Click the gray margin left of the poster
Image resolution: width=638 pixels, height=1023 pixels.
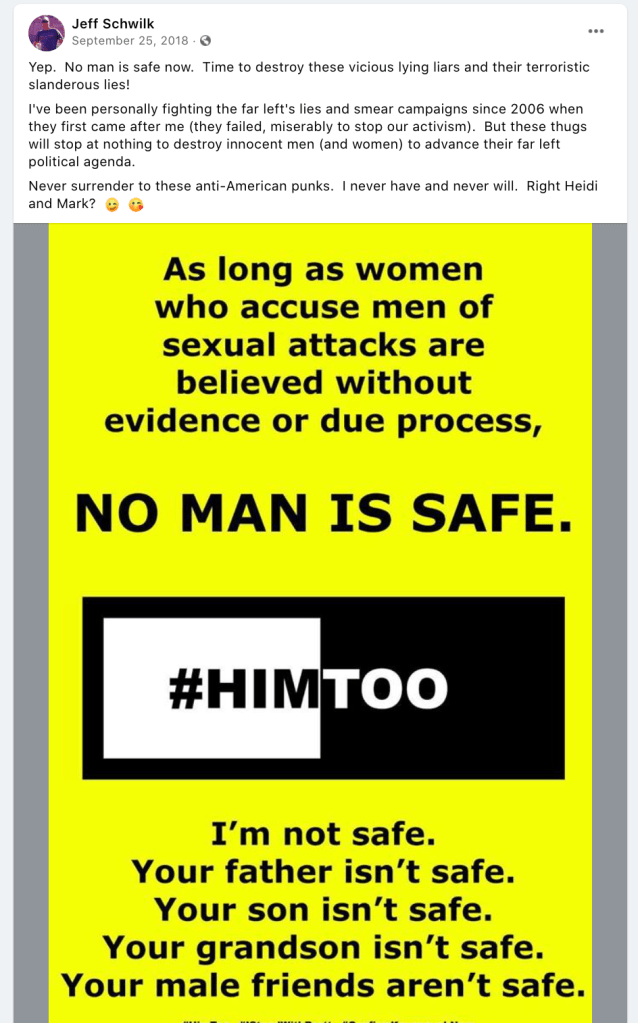(31, 623)
